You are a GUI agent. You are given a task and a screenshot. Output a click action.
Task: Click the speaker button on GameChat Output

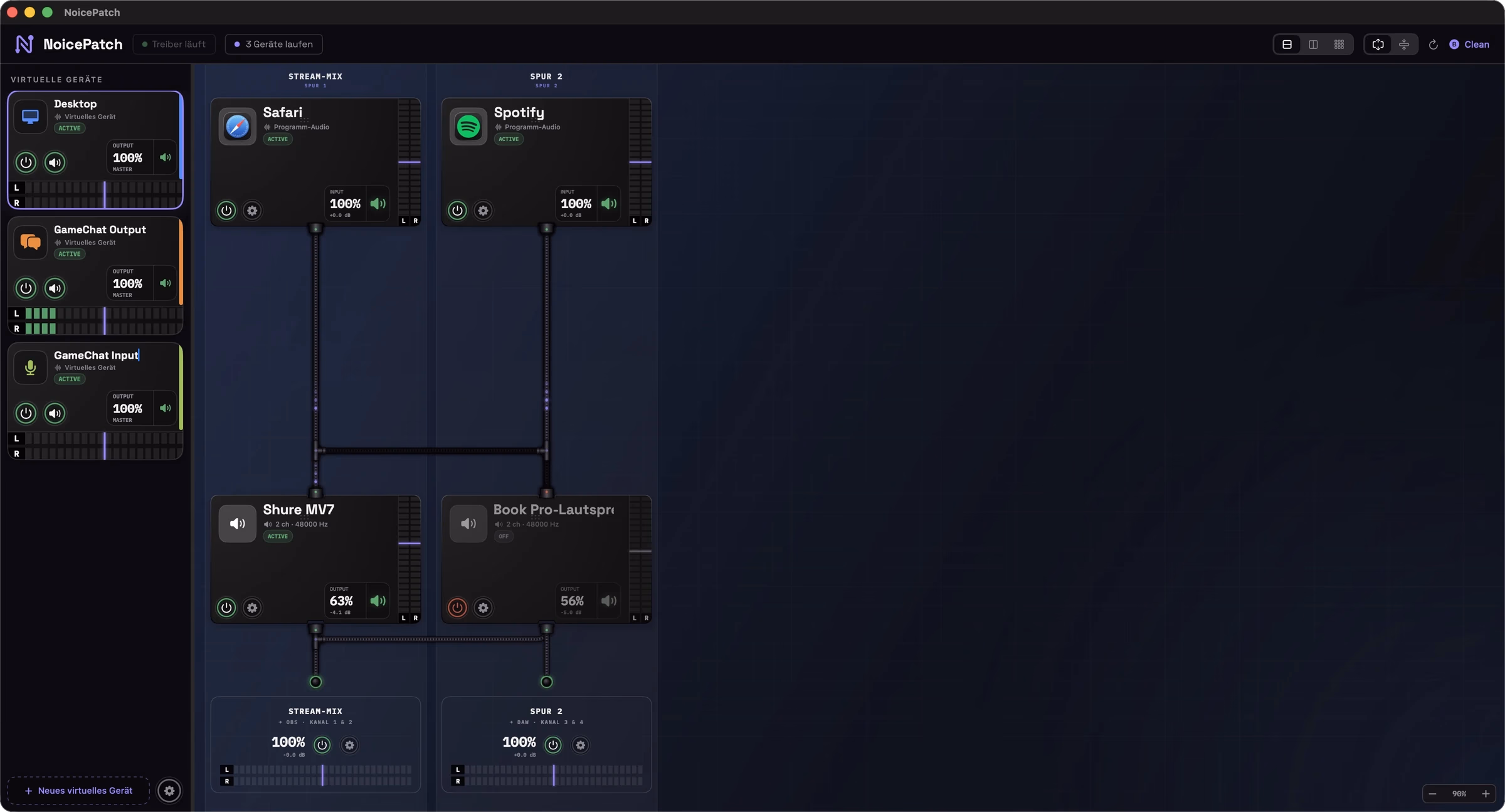[55, 288]
